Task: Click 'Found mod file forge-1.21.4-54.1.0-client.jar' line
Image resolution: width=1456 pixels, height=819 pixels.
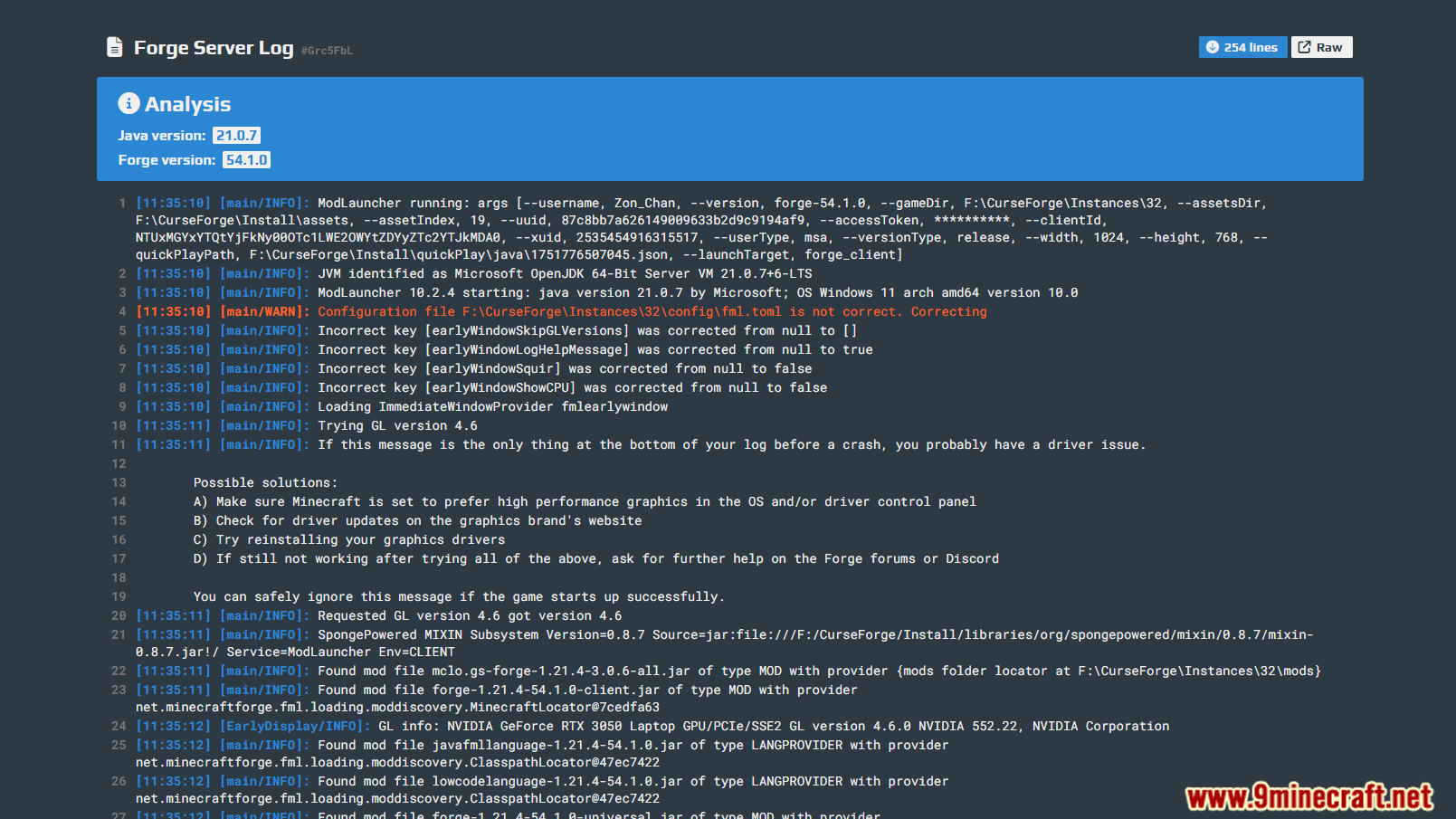Action: 497,699
